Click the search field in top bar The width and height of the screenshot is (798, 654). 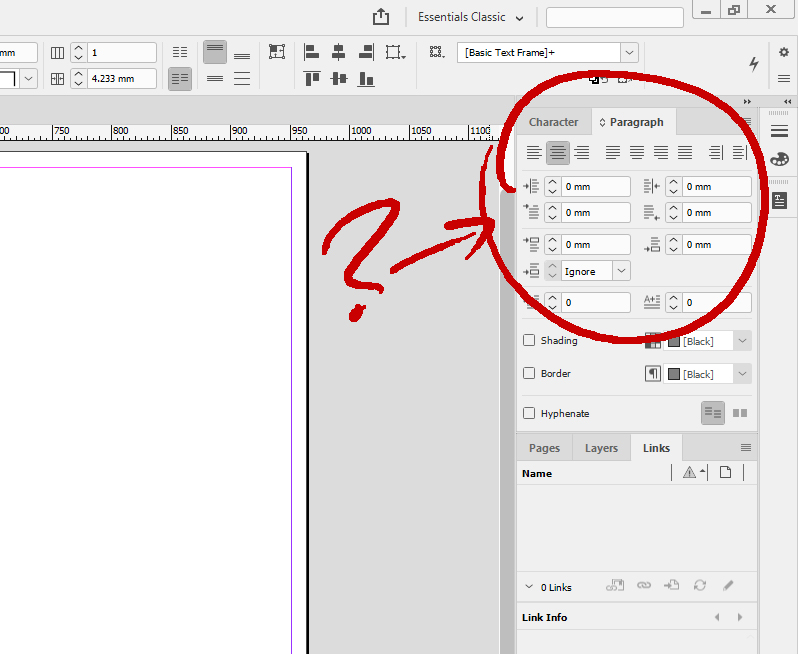coord(614,17)
